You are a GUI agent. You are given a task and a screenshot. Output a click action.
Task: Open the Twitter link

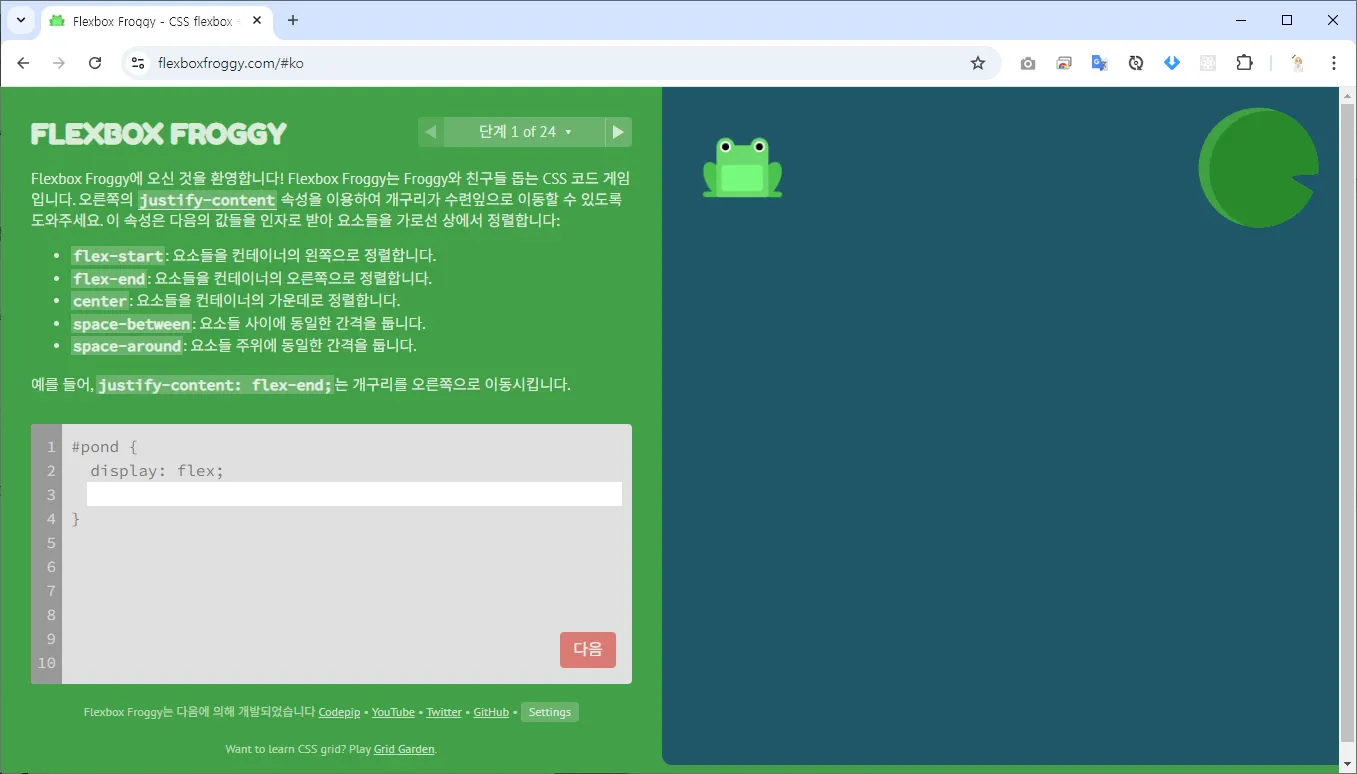pyautogui.click(x=444, y=712)
